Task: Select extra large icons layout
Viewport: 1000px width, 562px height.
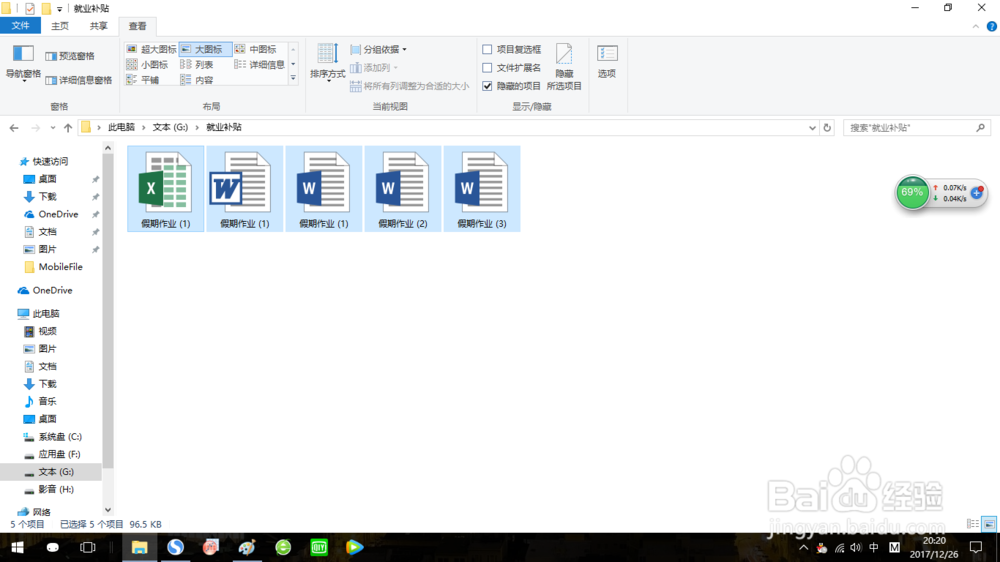Action: tap(152, 49)
